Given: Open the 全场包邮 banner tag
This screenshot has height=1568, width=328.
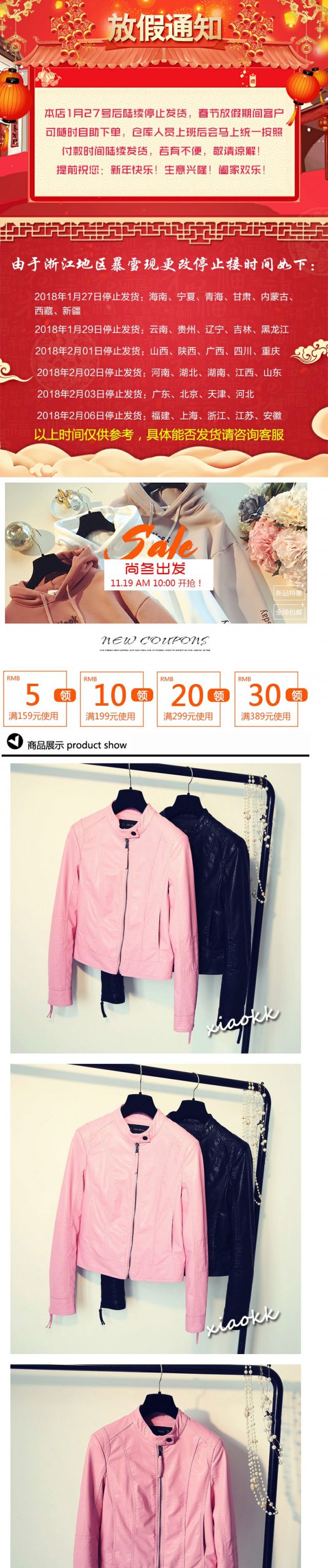Looking at the screenshot, I should [289, 611].
